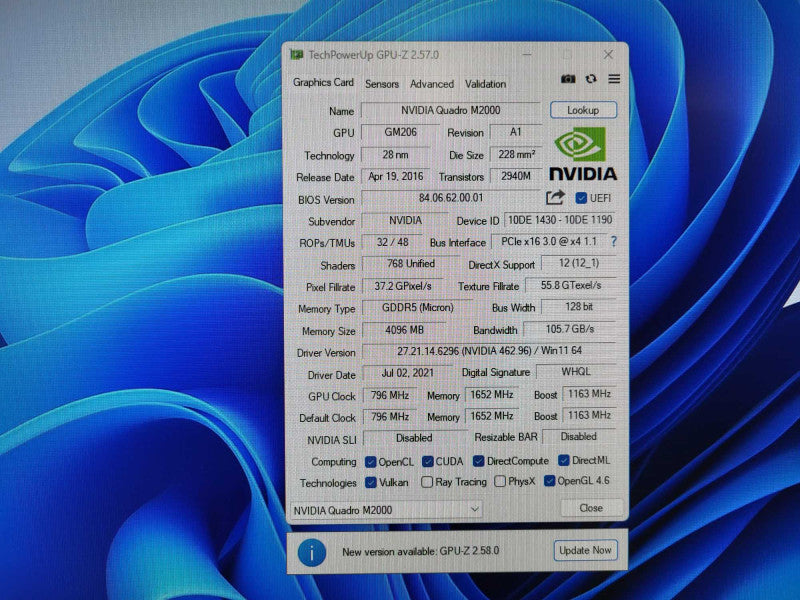This screenshot has height=600, width=800.
Task: Toggle the DirectML checkbox
Action: click(563, 460)
